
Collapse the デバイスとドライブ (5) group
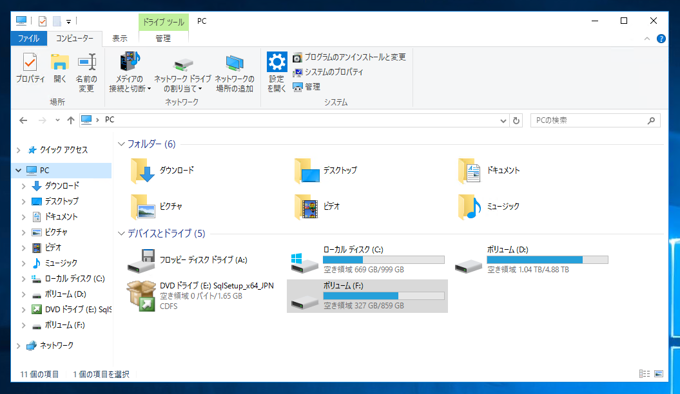tap(121, 234)
